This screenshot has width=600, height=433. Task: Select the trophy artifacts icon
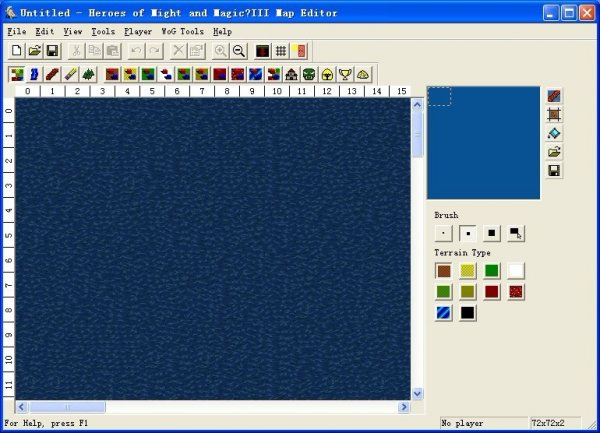(x=345, y=74)
